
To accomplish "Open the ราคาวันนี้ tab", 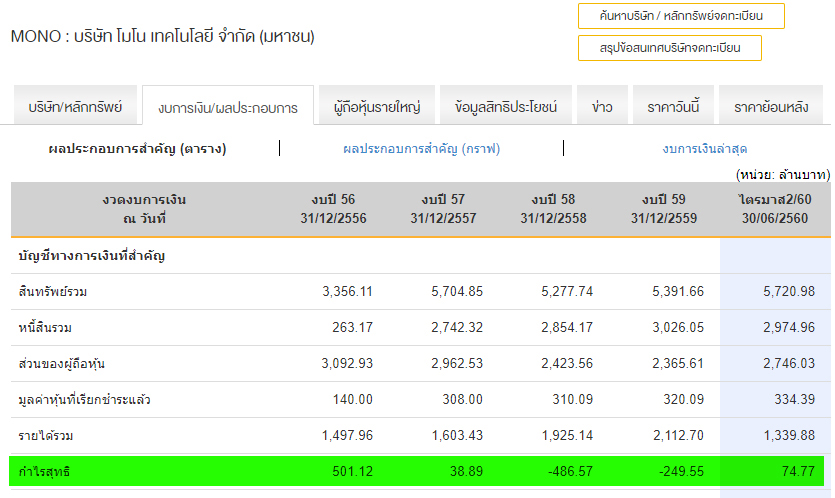I will 673,107.
